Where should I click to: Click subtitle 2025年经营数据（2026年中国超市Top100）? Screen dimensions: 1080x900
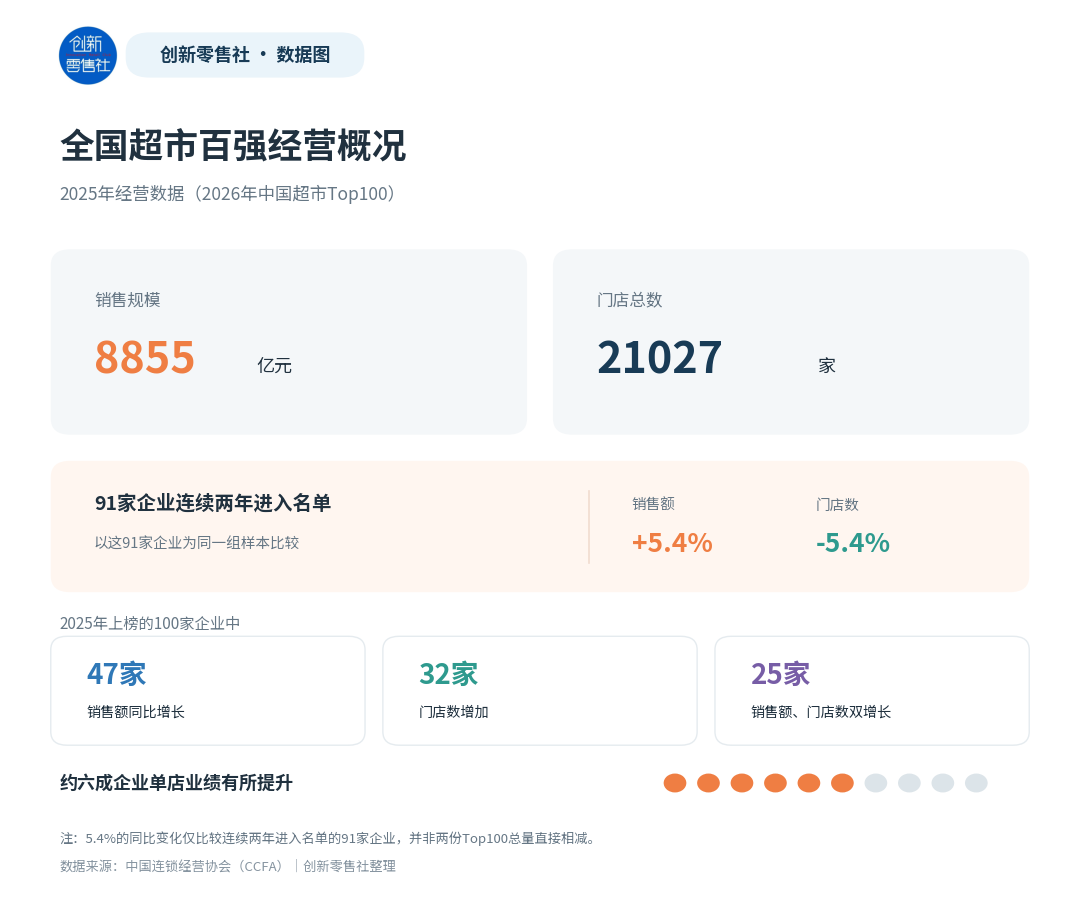[x=230, y=193]
